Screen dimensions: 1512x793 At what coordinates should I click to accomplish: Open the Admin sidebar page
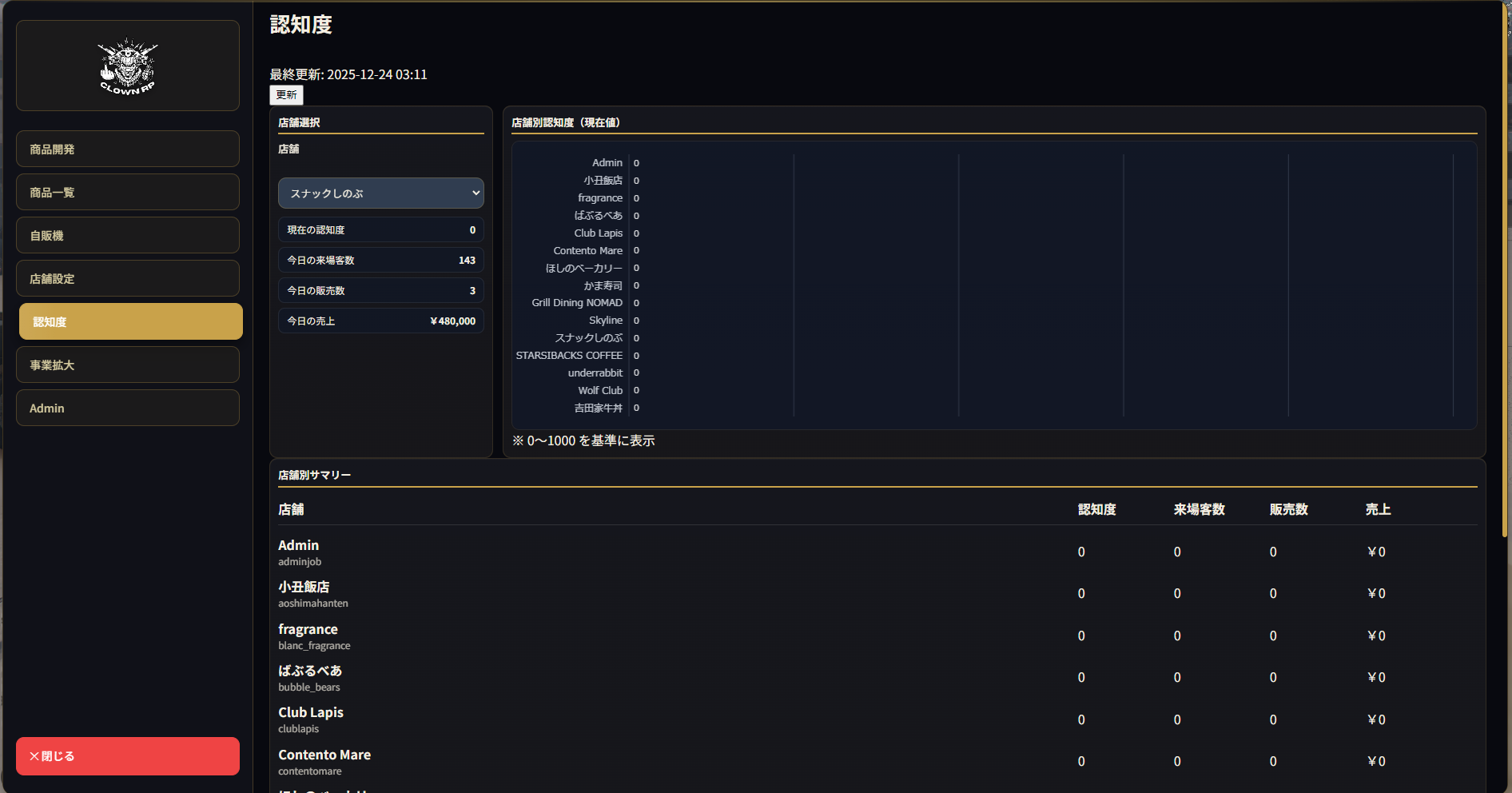click(x=128, y=408)
